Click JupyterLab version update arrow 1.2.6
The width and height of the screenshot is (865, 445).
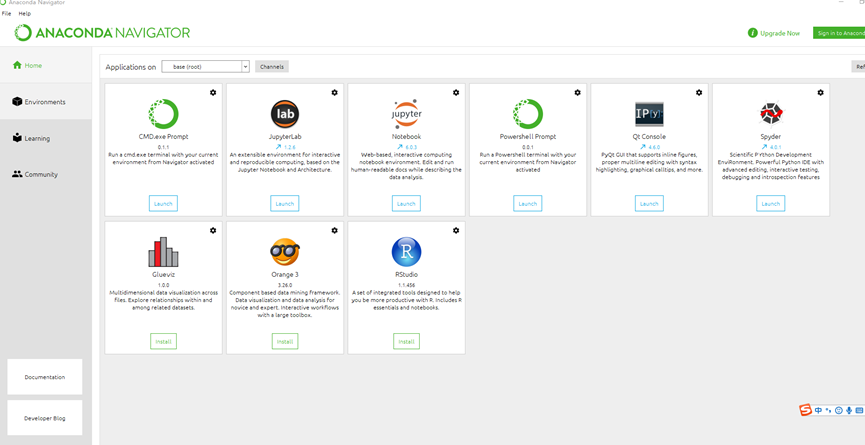click(x=285, y=147)
